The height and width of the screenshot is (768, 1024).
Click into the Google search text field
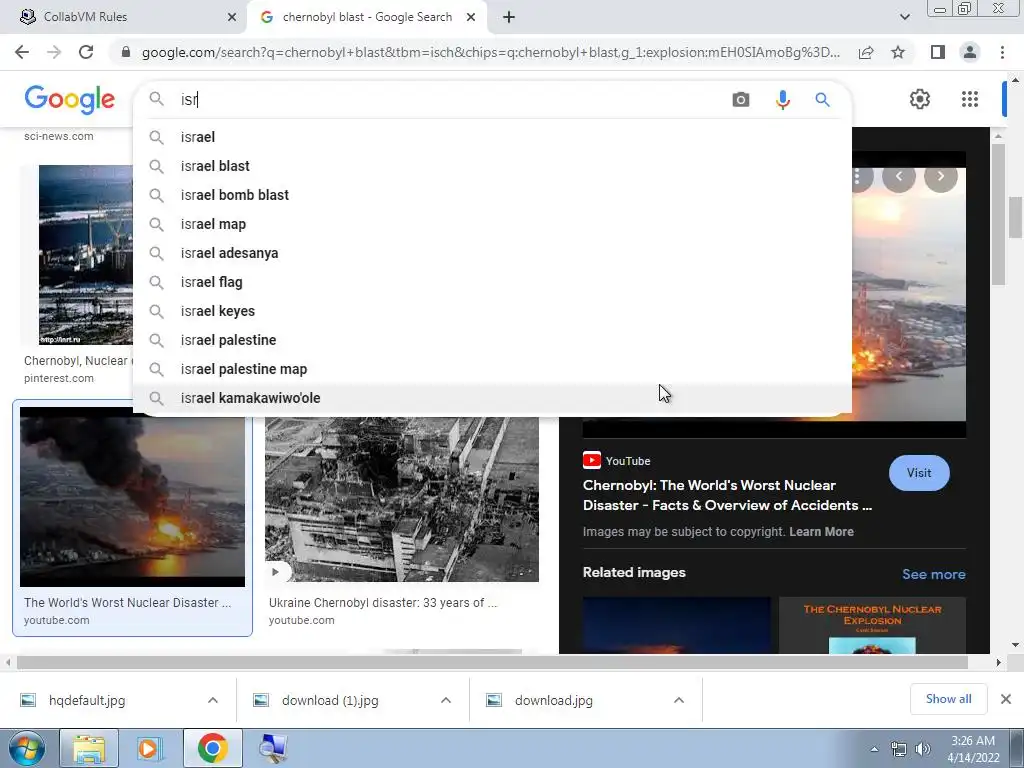pyautogui.click(x=451, y=99)
